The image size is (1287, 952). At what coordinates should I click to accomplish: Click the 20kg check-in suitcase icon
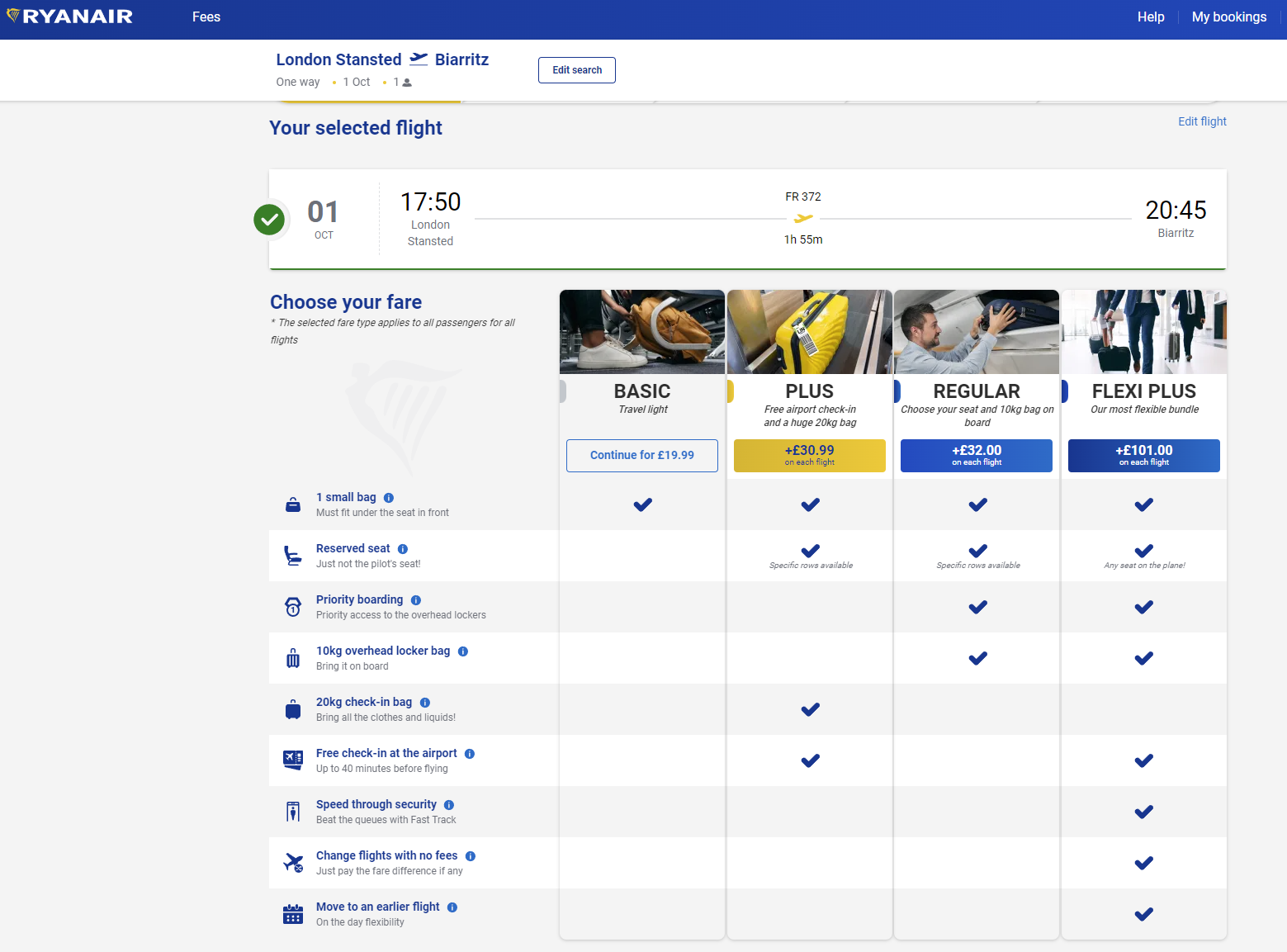(x=293, y=709)
